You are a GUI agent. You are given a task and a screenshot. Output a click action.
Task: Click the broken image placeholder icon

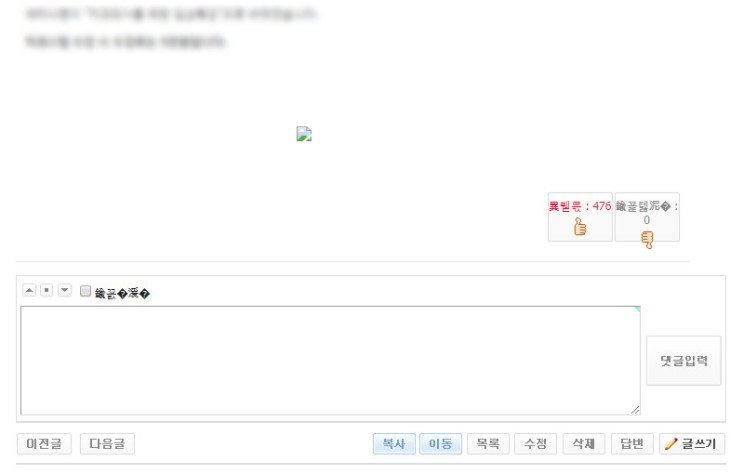pos(304,134)
